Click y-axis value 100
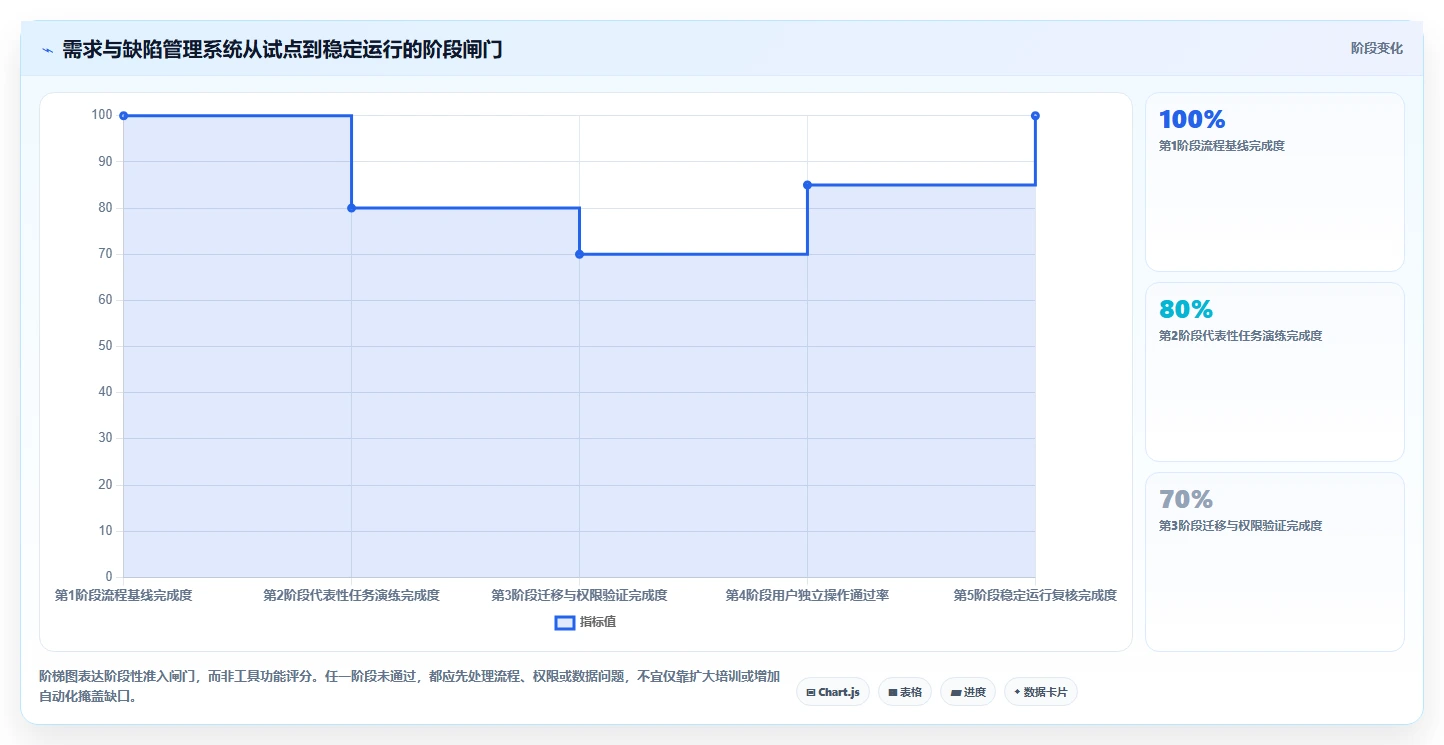This screenshot has height=745, width=1444. (x=102, y=115)
